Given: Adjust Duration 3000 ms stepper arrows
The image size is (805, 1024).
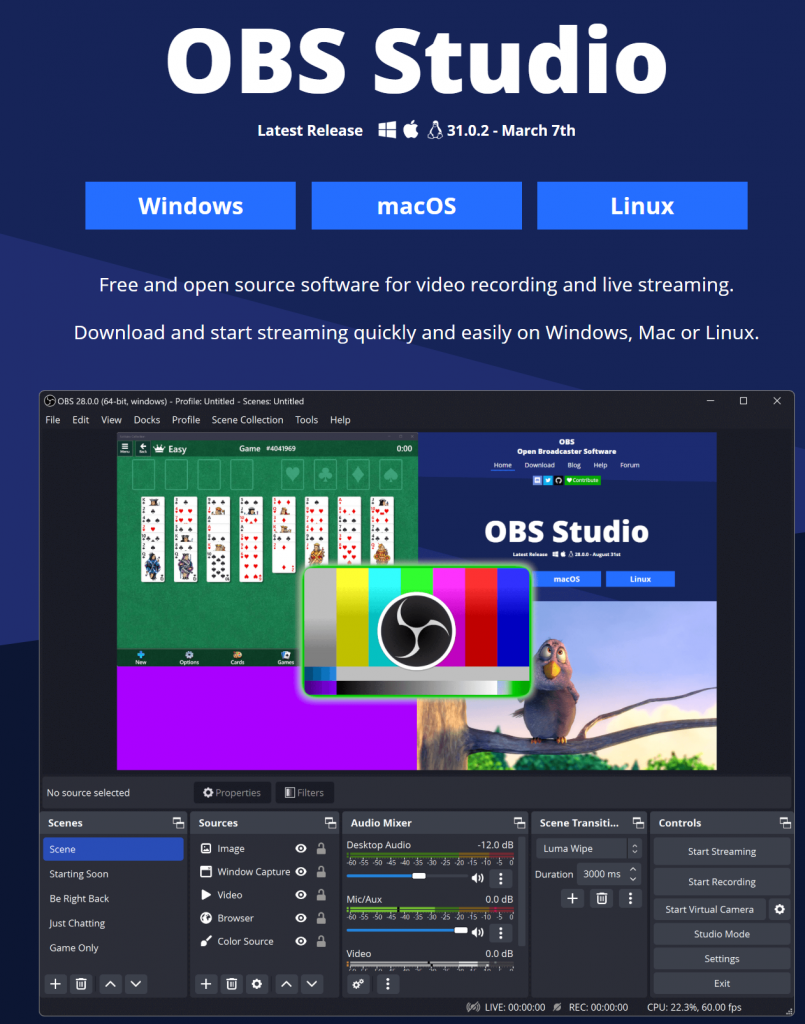Looking at the screenshot, I should pyautogui.click(x=633, y=874).
